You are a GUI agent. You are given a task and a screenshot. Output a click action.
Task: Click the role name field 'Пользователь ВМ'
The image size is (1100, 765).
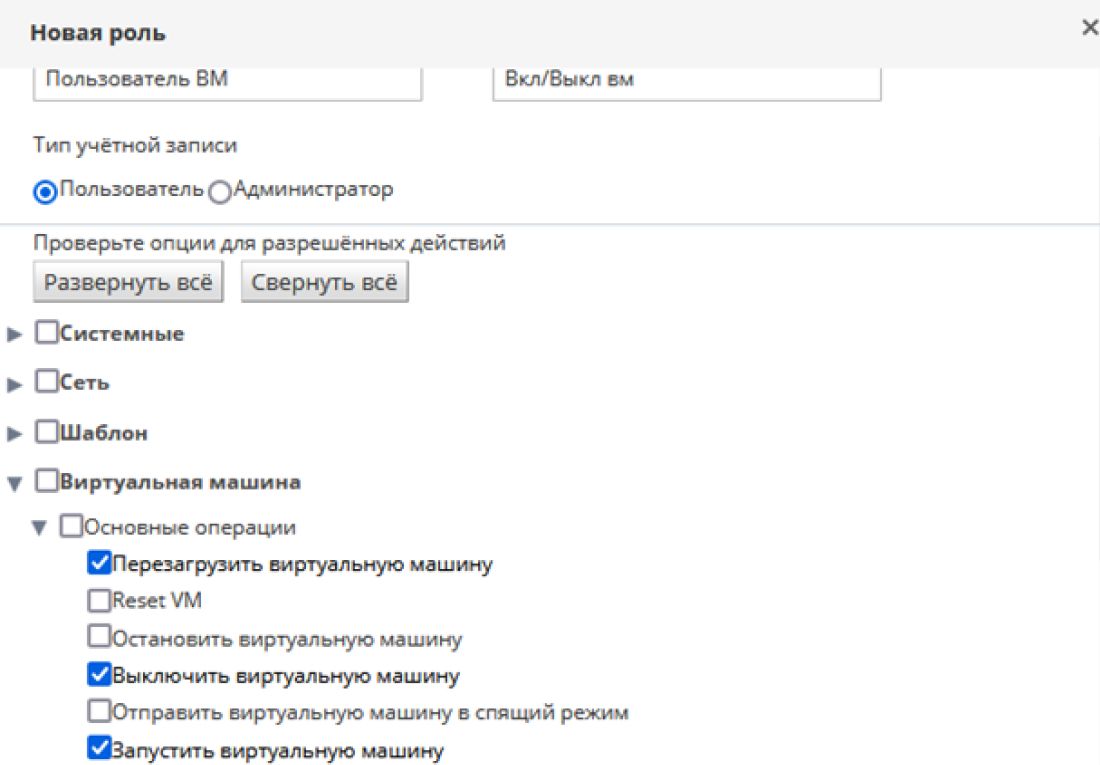point(227,81)
